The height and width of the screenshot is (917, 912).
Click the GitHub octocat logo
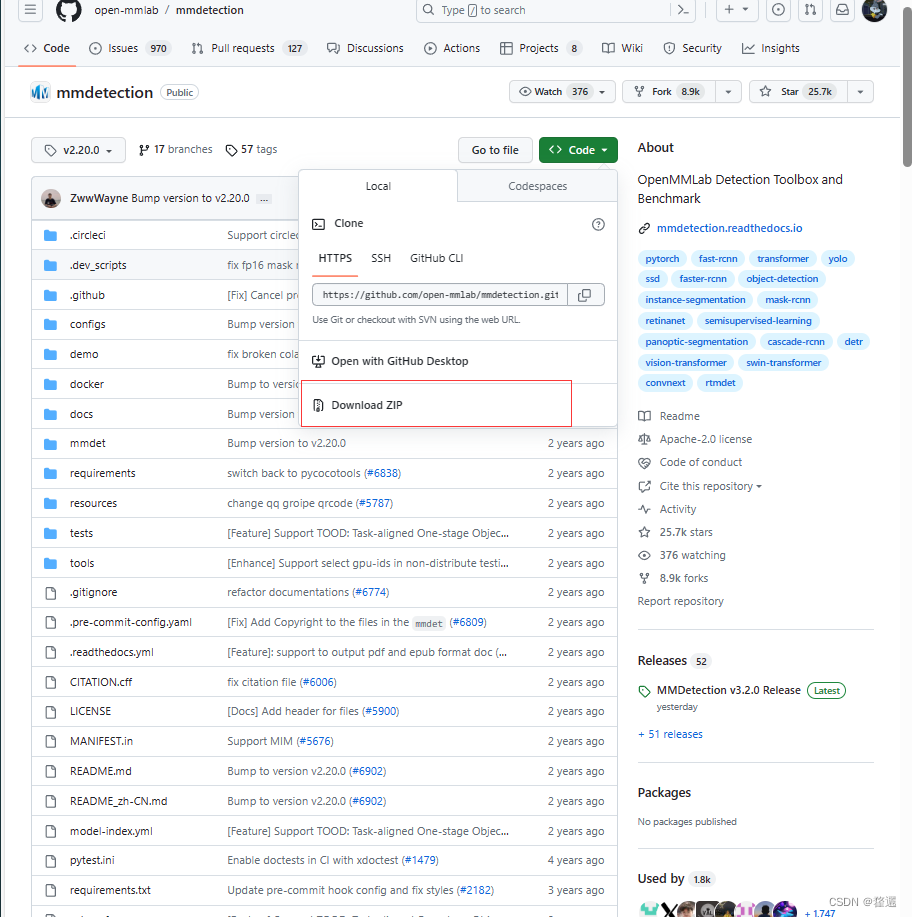coord(68,10)
